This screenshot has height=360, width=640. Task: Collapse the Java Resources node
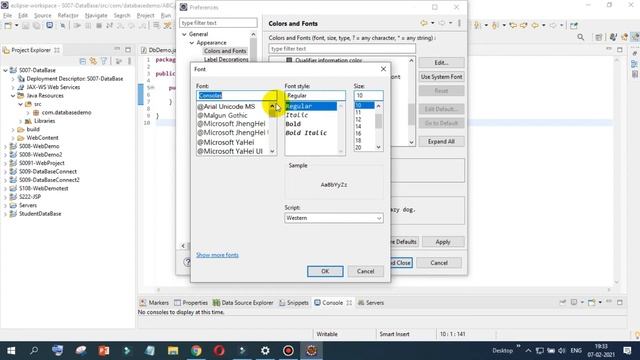click(13, 96)
